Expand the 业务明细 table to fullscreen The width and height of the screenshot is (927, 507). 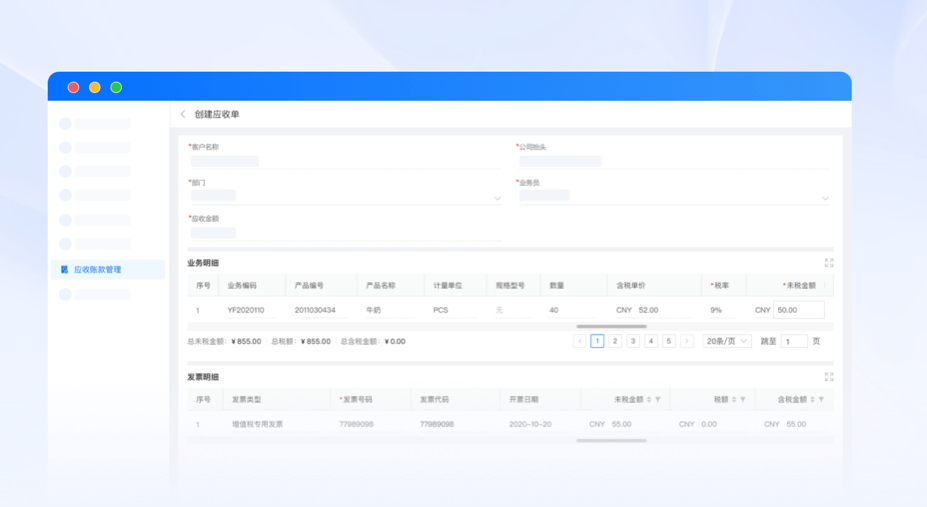tap(828, 263)
